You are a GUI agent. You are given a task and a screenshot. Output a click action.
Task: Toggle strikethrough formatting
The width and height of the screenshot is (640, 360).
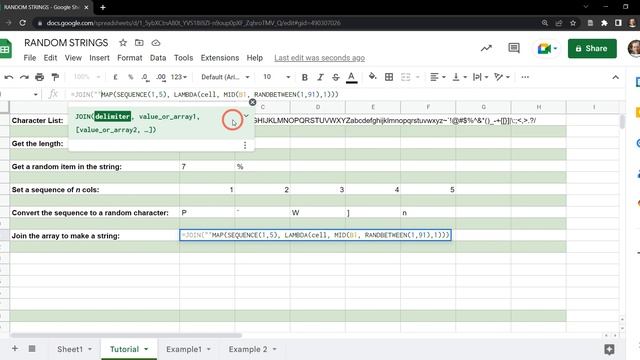point(336,77)
